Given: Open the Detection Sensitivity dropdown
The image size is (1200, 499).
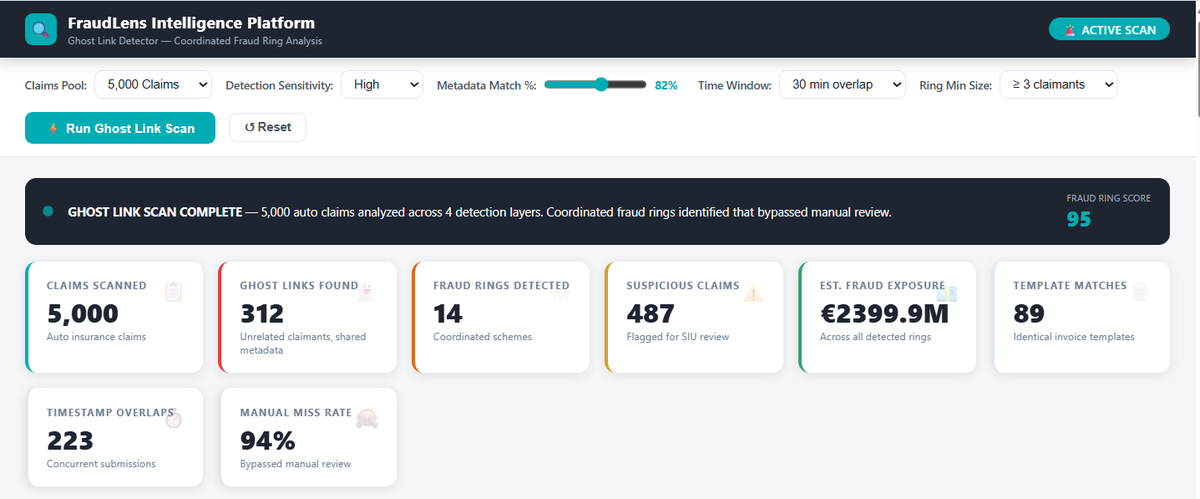Looking at the screenshot, I should tap(382, 85).
